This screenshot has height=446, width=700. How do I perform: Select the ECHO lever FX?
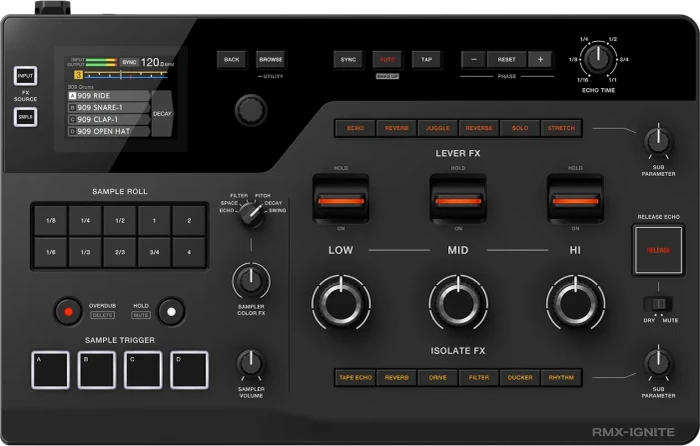pyautogui.click(x=355, y=128)
